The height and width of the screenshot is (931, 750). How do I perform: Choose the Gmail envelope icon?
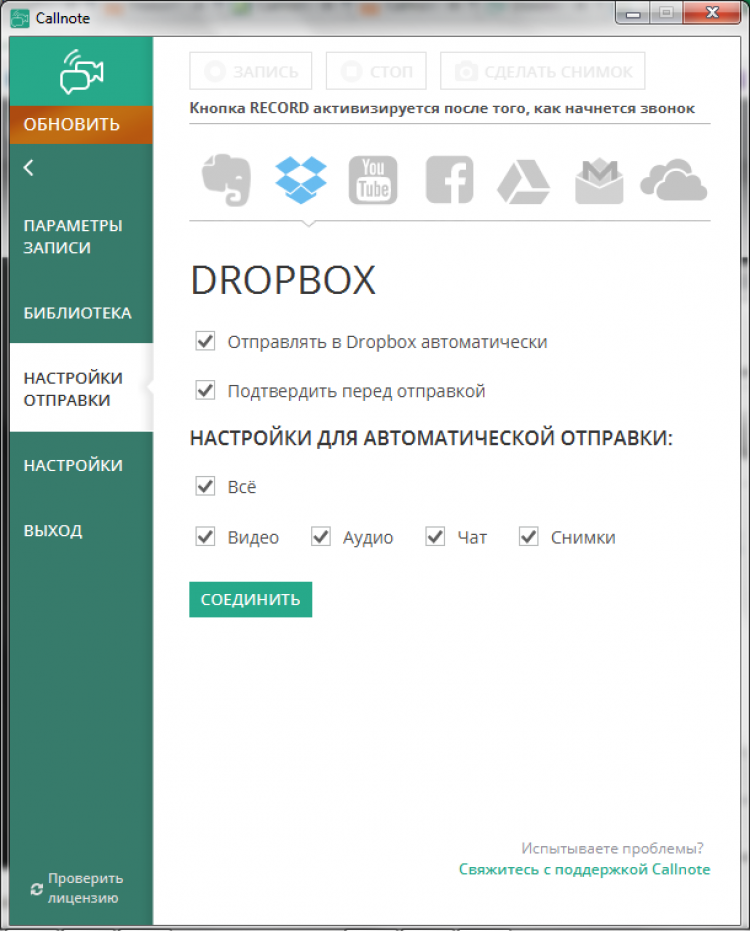tap(599, 182)
